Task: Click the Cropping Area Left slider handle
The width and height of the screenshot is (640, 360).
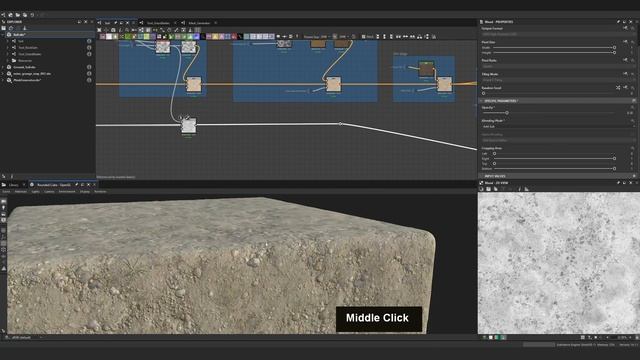Action: tap(494, 153)
